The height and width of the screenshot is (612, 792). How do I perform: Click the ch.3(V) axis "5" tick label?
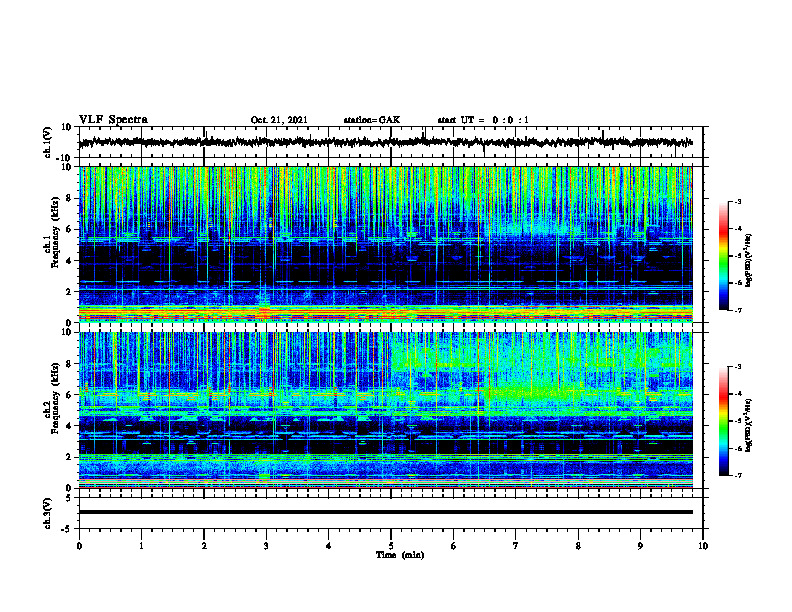(x=69, y=498)
